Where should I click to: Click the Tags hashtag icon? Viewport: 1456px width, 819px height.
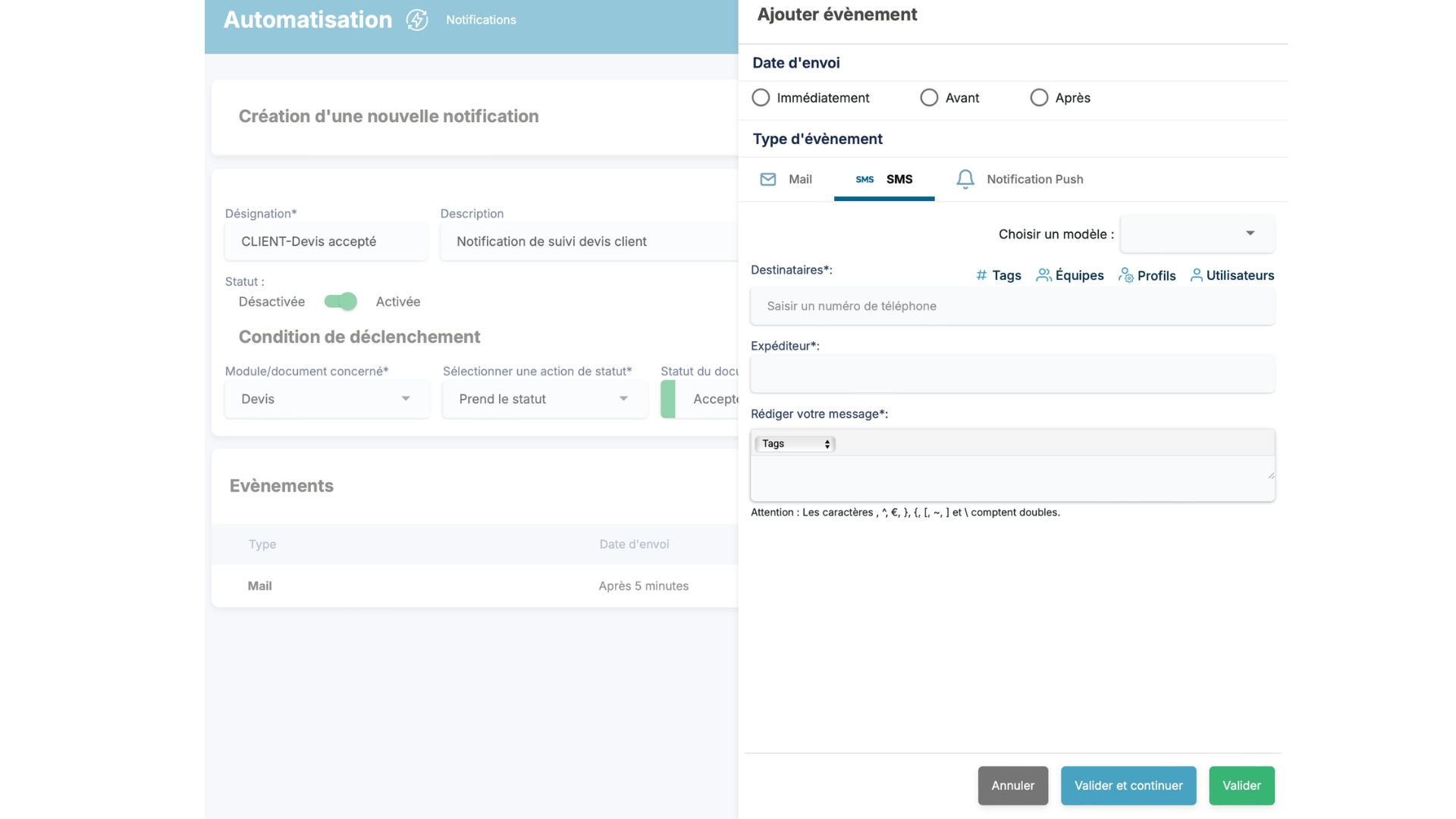coord(981,275)
